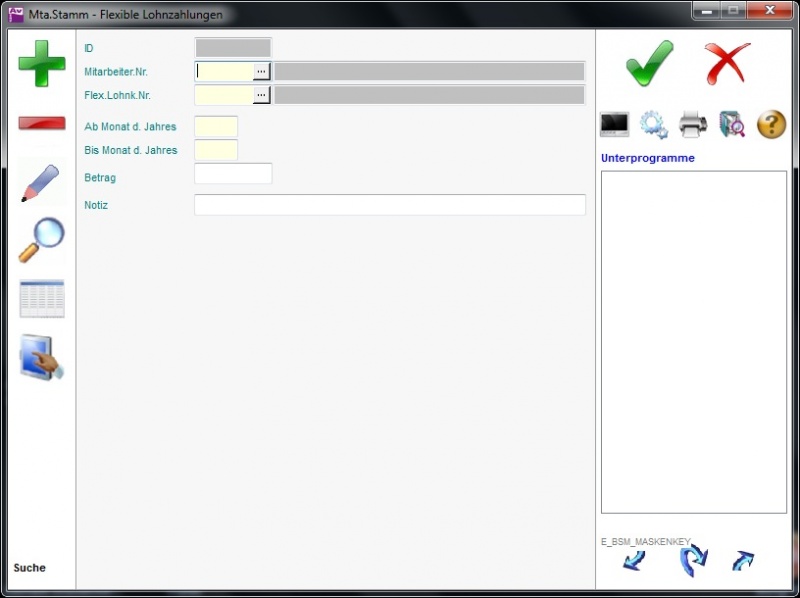Viewport: 800px width, 598px height.
Task: Confirm with the green checkmark icon
Action: 649,63
